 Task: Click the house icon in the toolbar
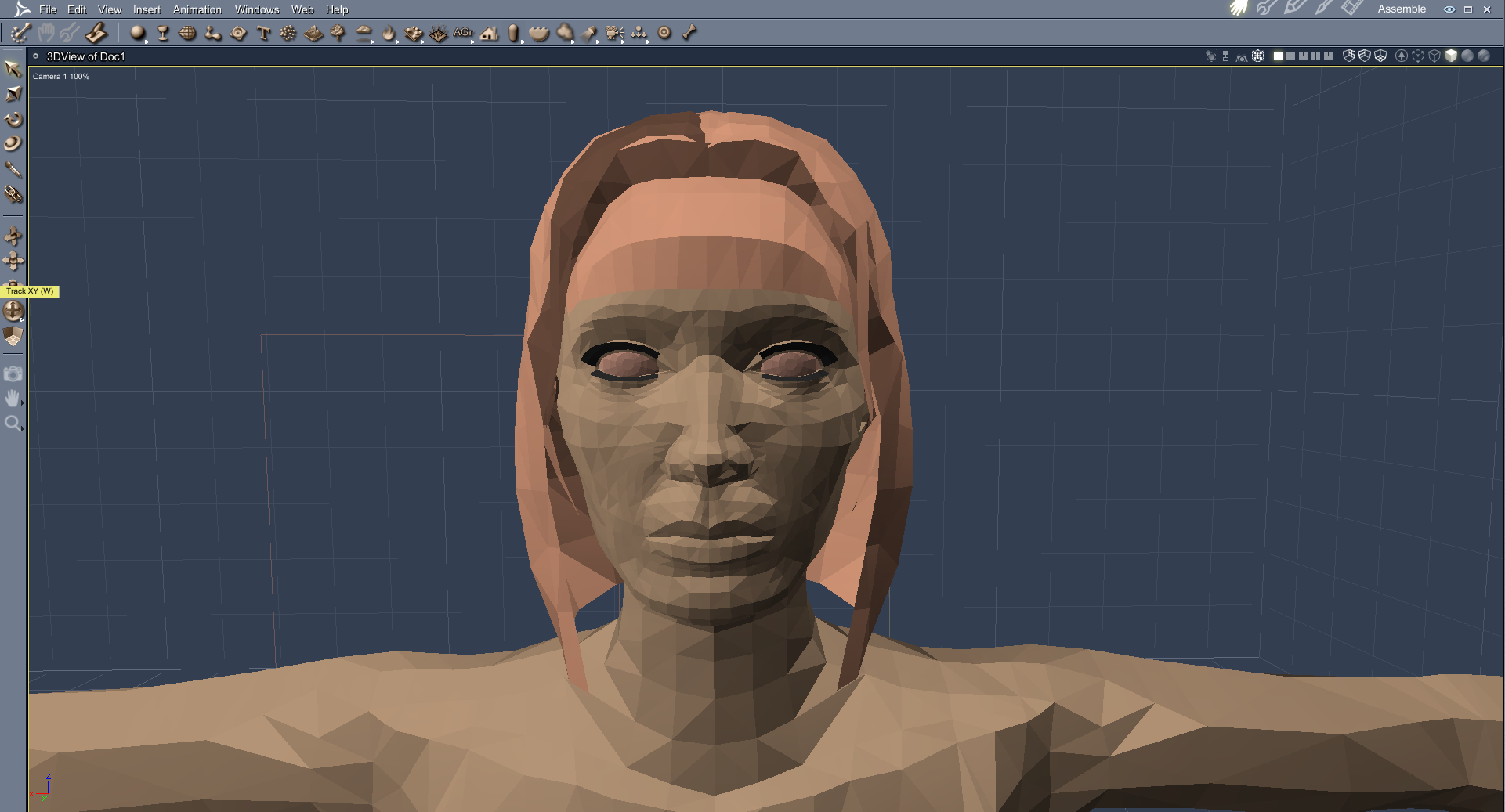tap(490, 33)
